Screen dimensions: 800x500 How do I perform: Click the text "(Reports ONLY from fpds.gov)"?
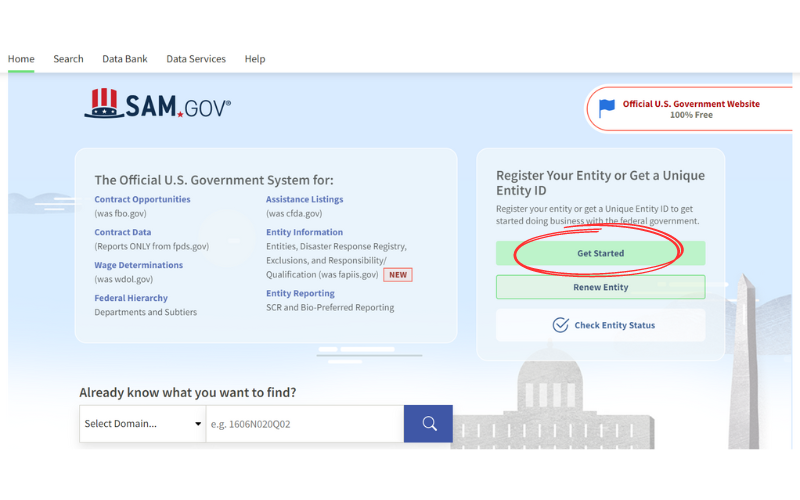click(x=152, y=246)
